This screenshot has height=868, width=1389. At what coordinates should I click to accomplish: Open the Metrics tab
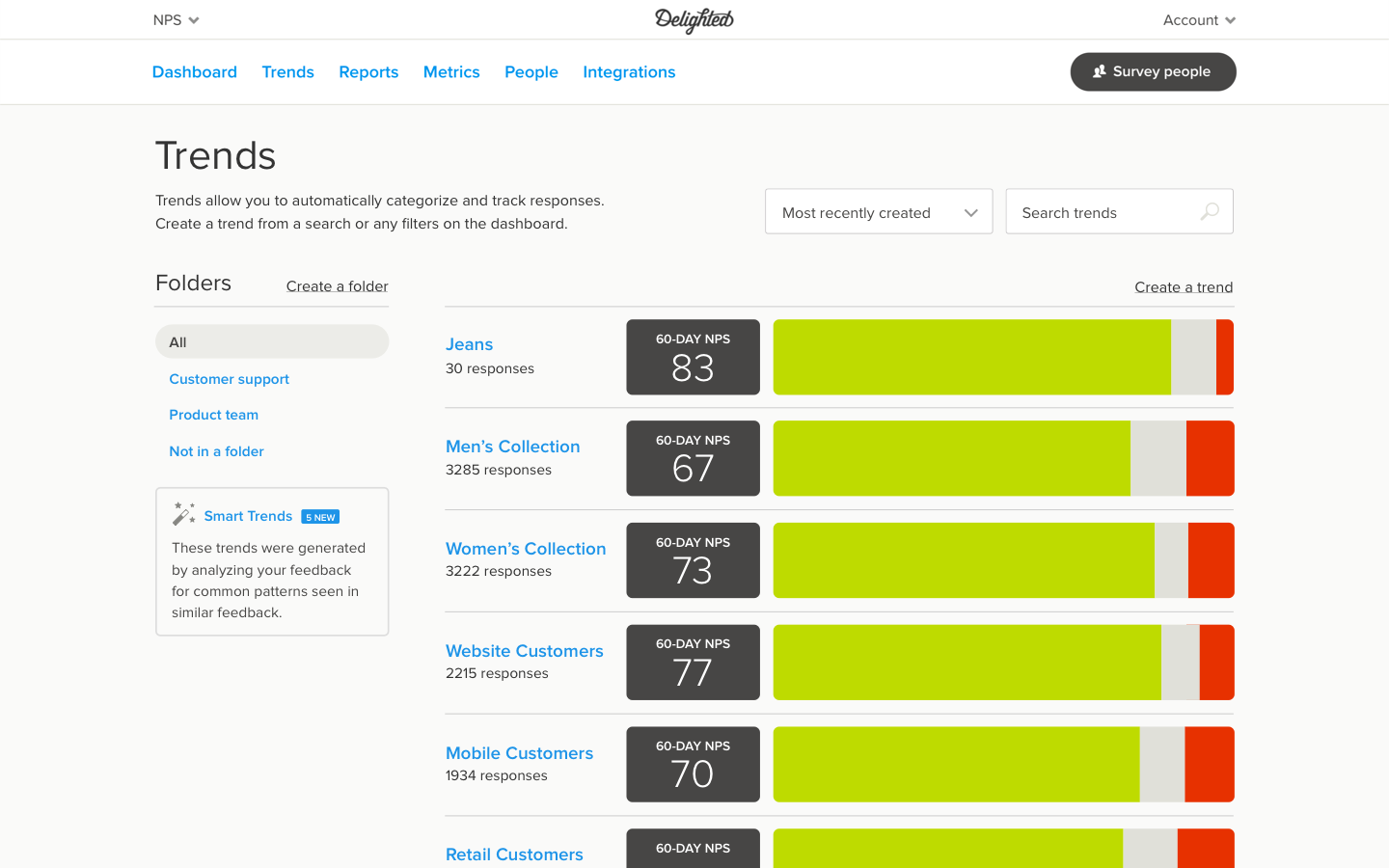pyautogui.click(x=451, y=72)
